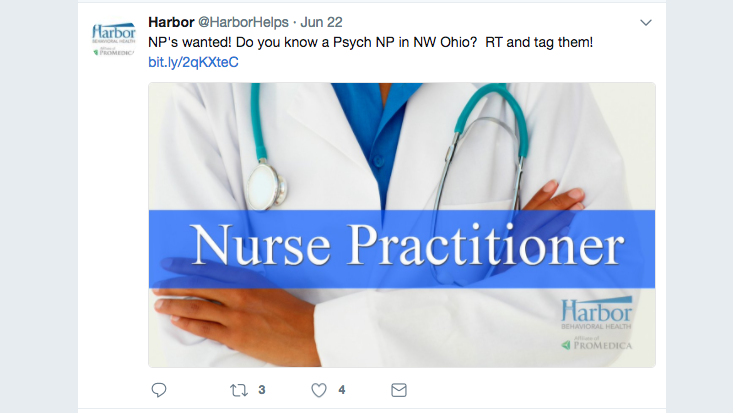This screenshot has height=413, width=733.
Task: View the Nurse Practitioner photo attachment
Action: point(402,225)
